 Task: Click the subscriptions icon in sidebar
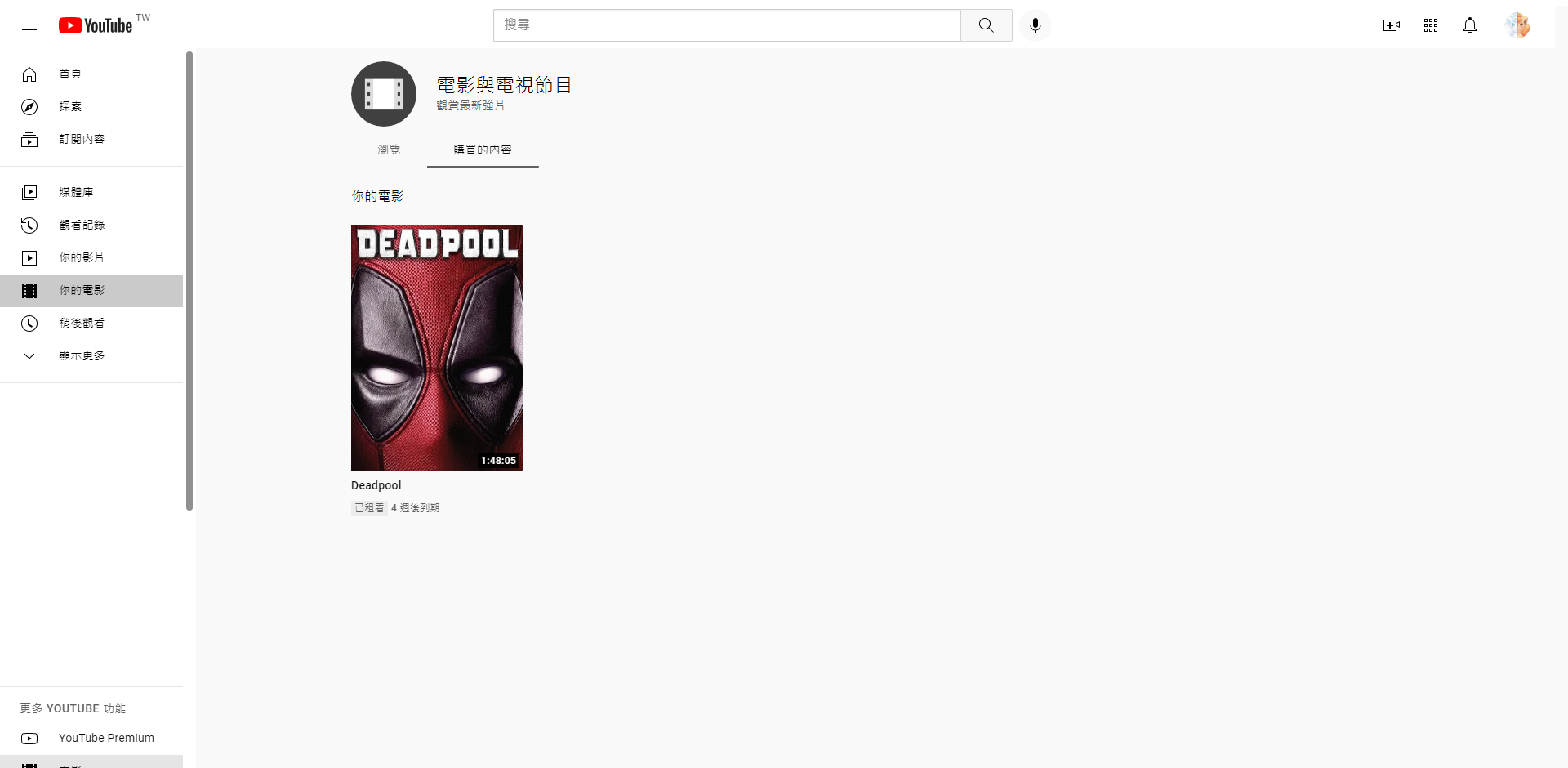(29, 140)
